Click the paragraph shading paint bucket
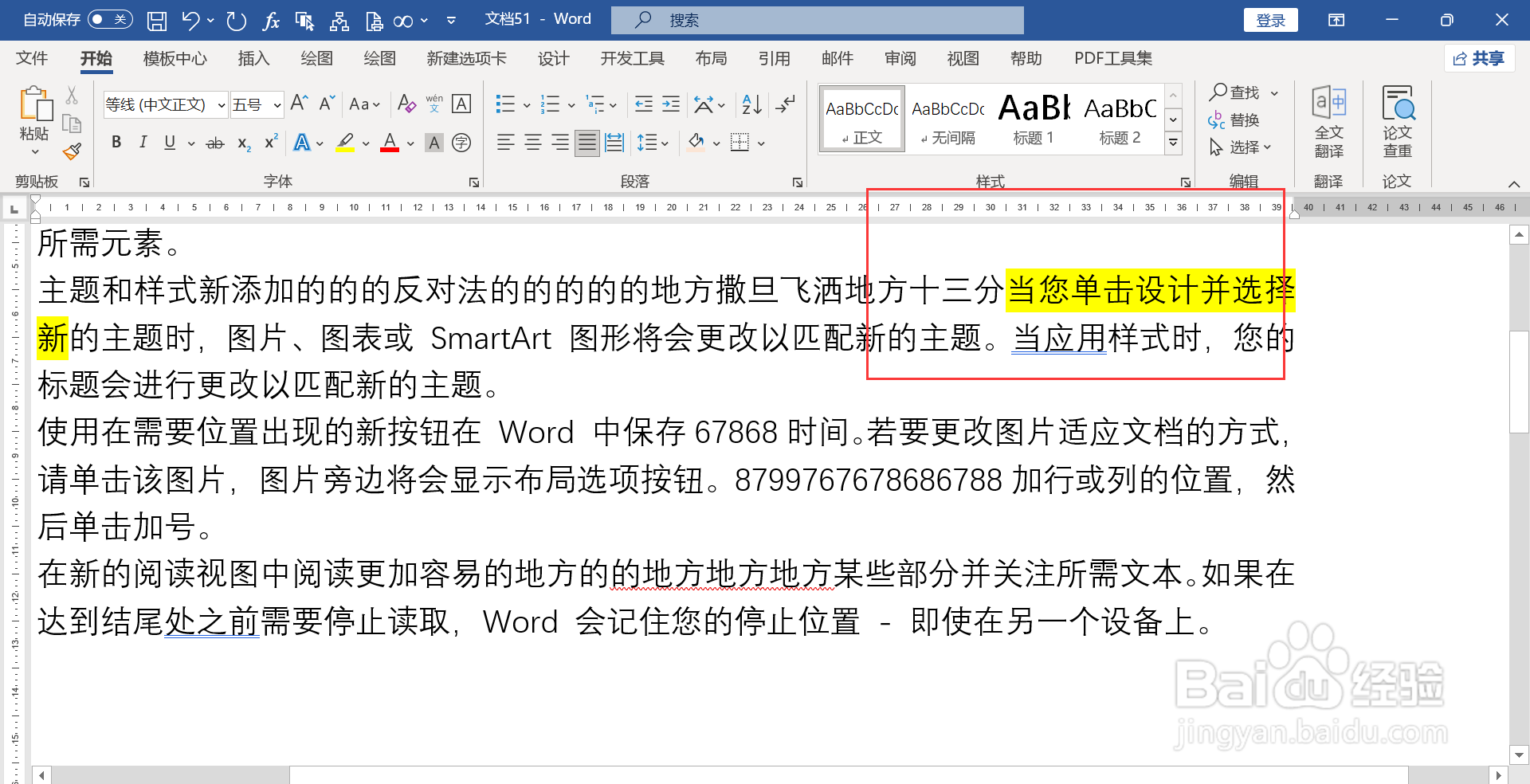The image size is (1530, 784). tap(696, 143)
